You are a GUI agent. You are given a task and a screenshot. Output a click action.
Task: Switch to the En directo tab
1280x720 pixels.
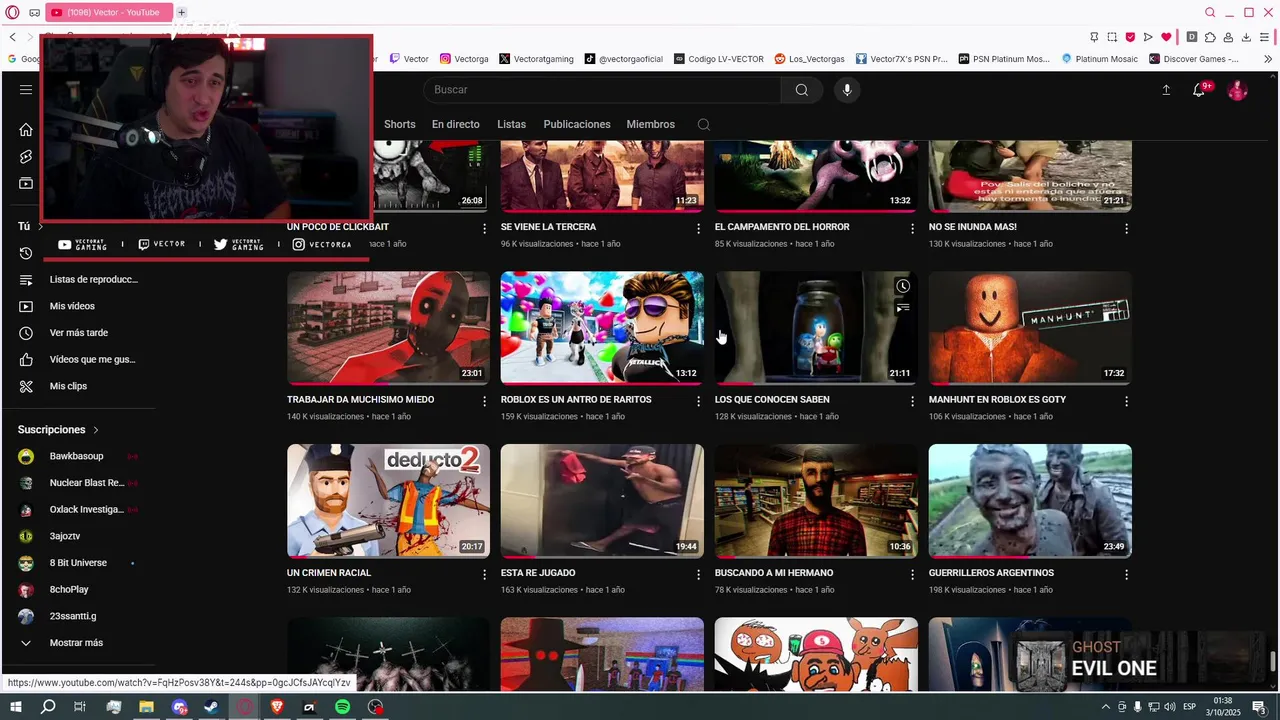455,125
